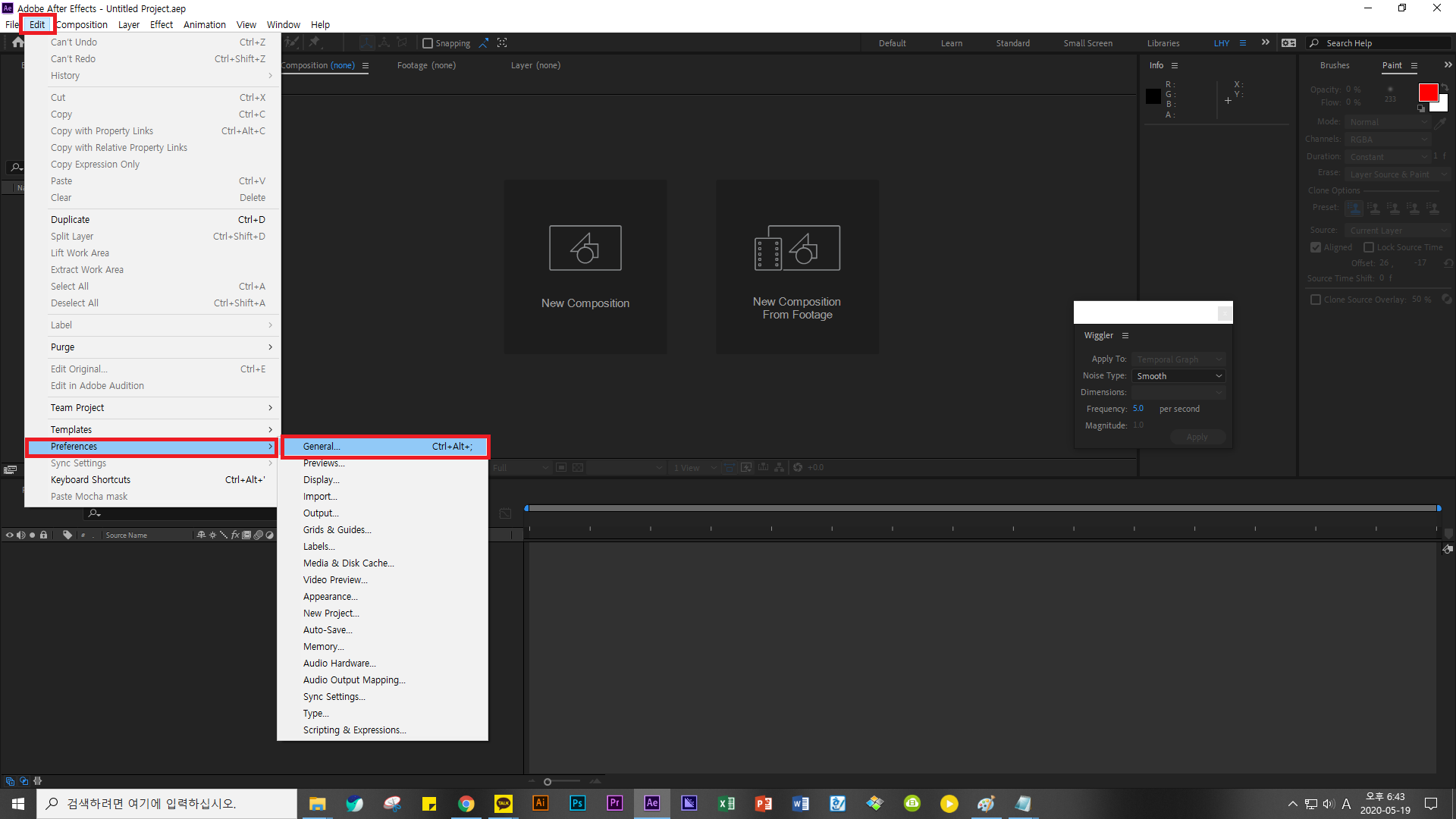This screenshot has height=819, width=1456.
Task: Click the New Composition icon
Action: pyautogui.click(x=585, y=248)
